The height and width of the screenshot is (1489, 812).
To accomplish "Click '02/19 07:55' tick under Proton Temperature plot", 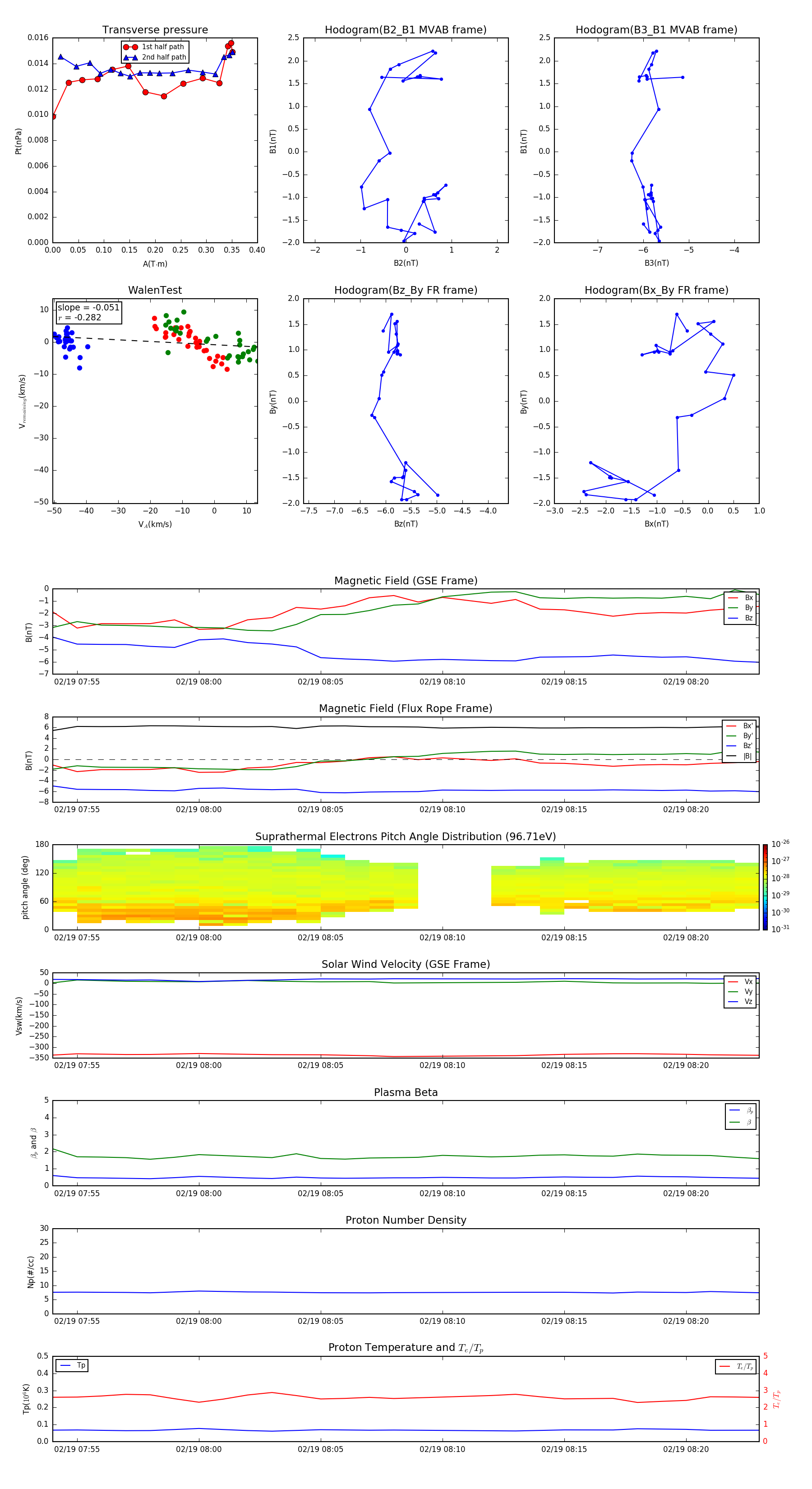I will coord(77,1449).
